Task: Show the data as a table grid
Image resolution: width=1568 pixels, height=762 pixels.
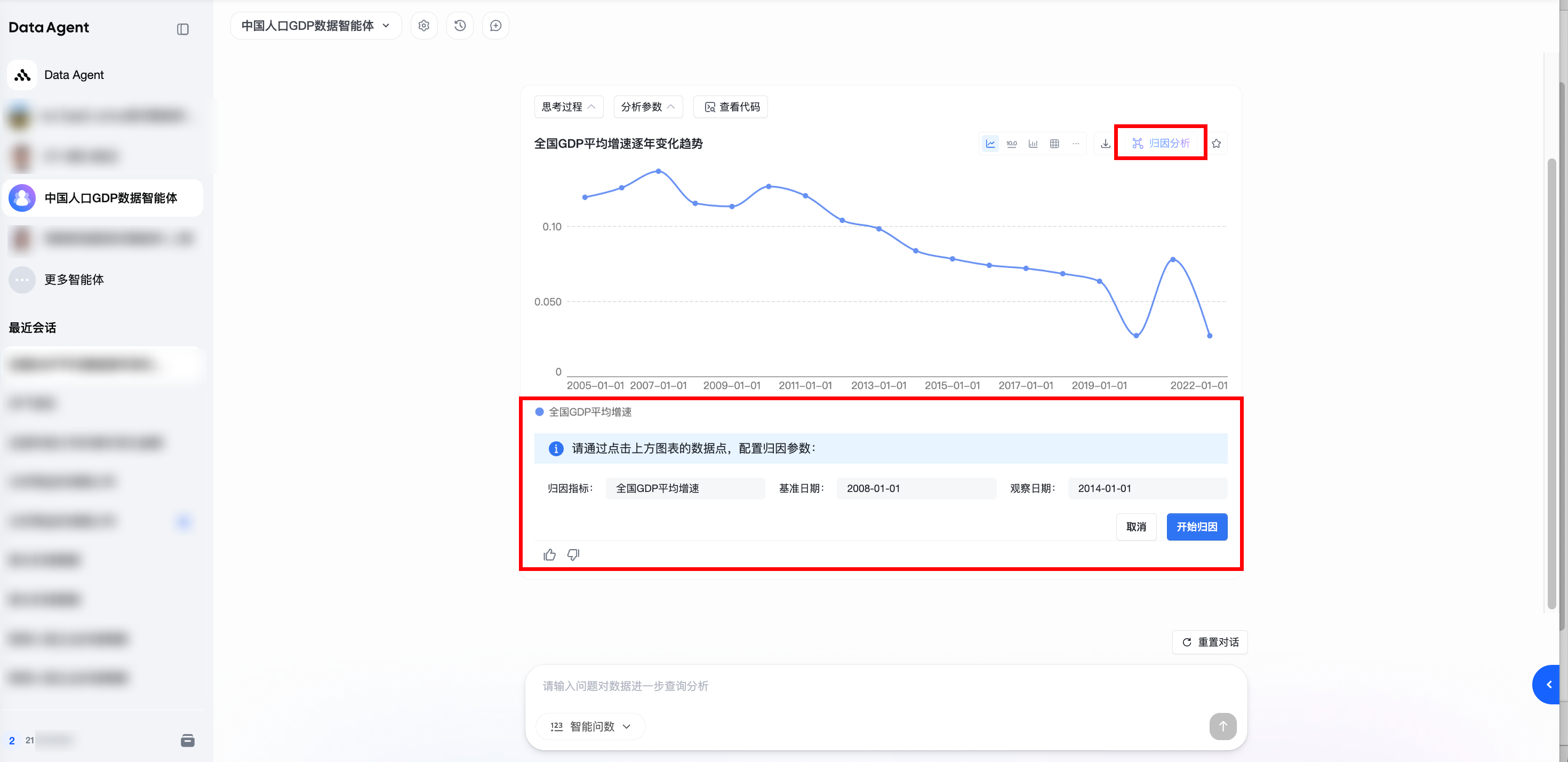Action: [1054, 144]
